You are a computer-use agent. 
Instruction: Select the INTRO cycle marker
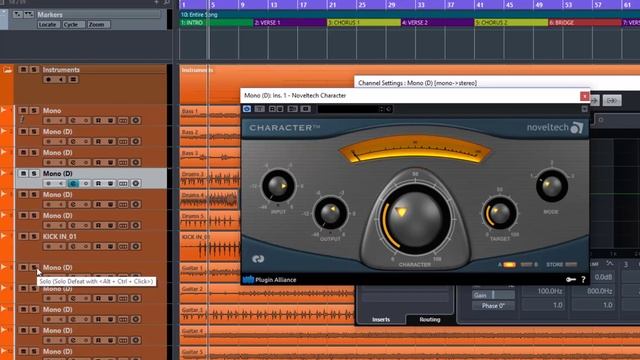point(216,23)
